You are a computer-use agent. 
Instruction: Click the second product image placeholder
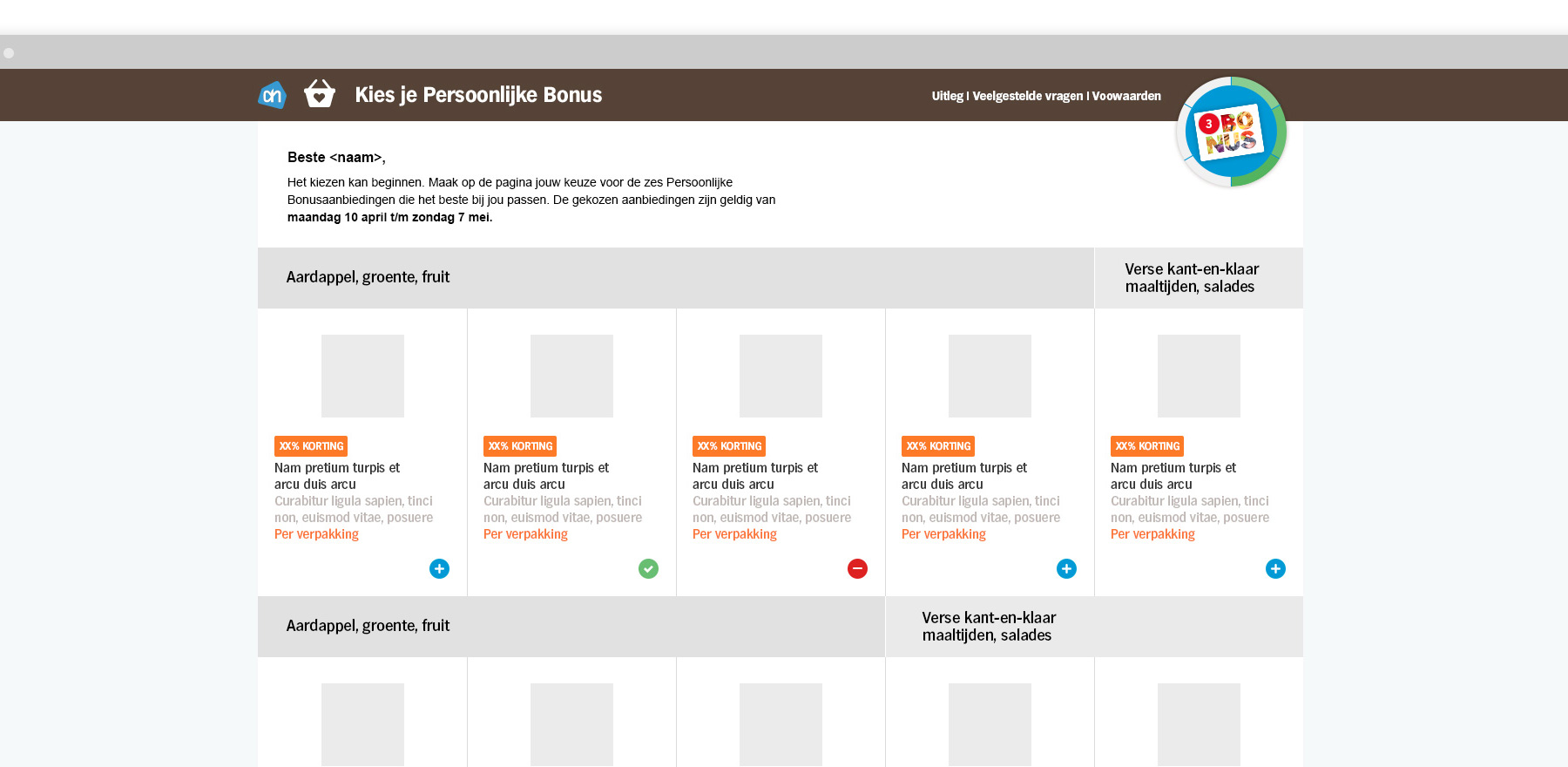(x=571, y=376)
